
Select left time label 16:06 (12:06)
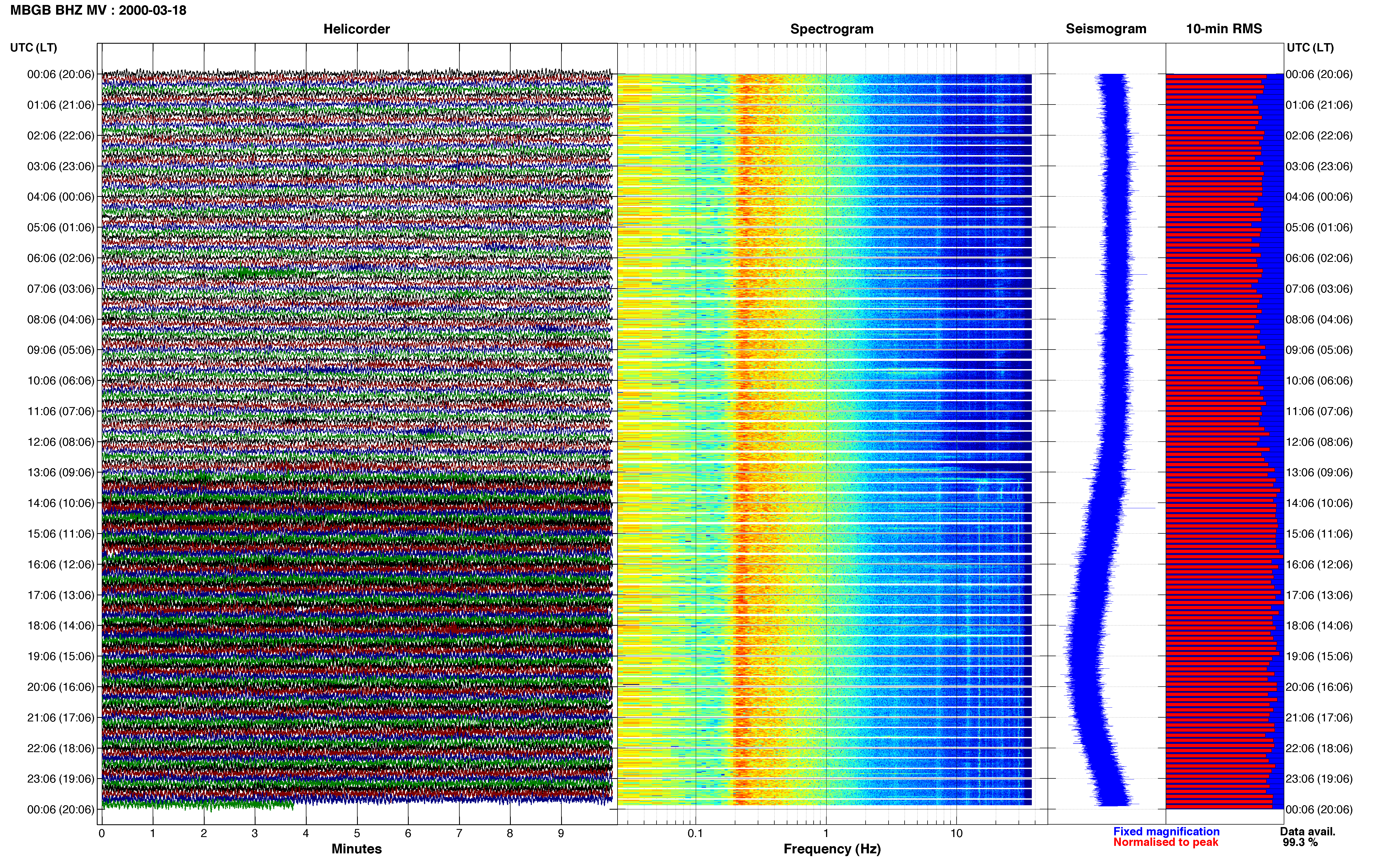point(61,564)
